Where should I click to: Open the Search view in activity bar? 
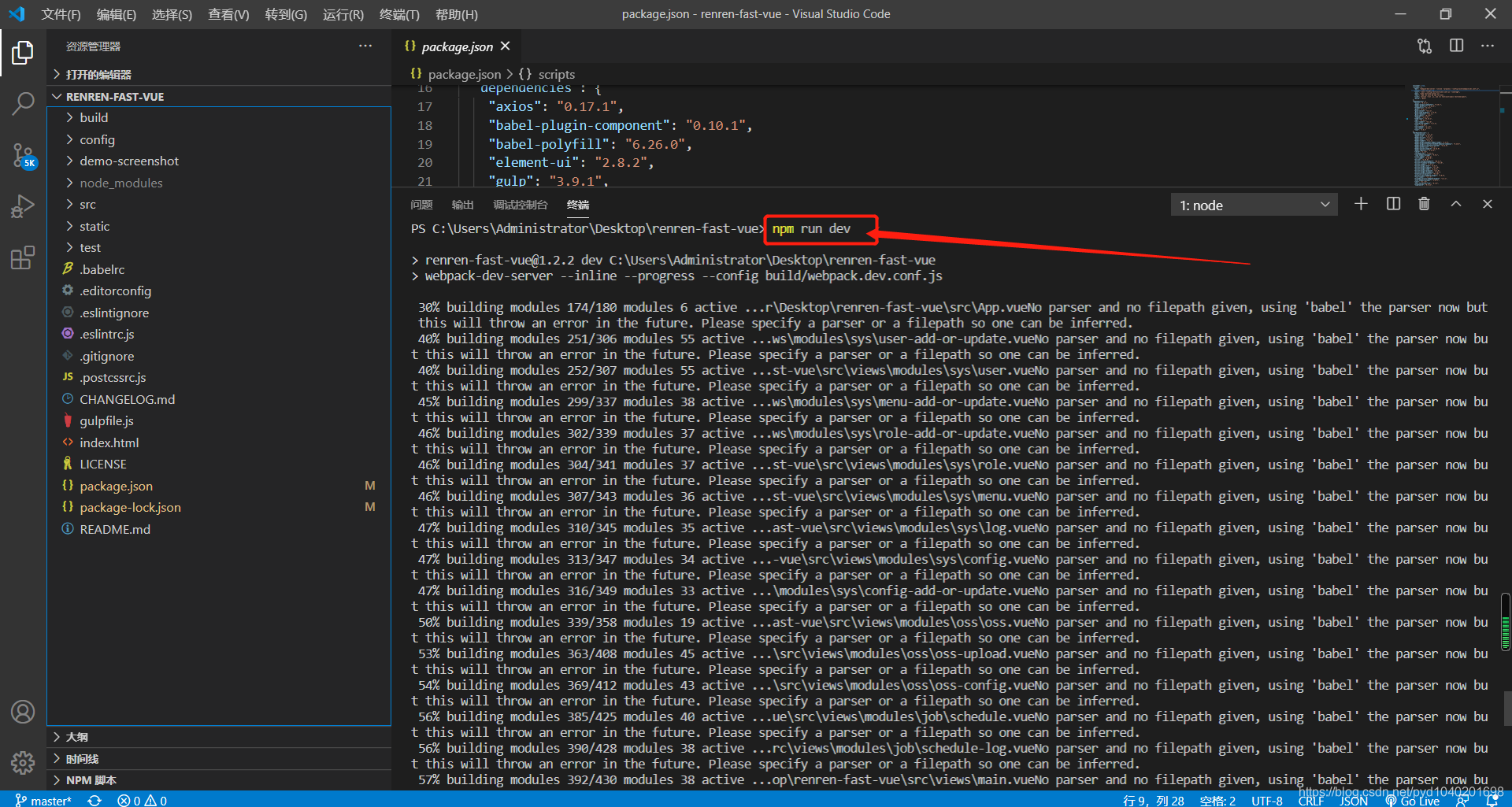point(23,103)
